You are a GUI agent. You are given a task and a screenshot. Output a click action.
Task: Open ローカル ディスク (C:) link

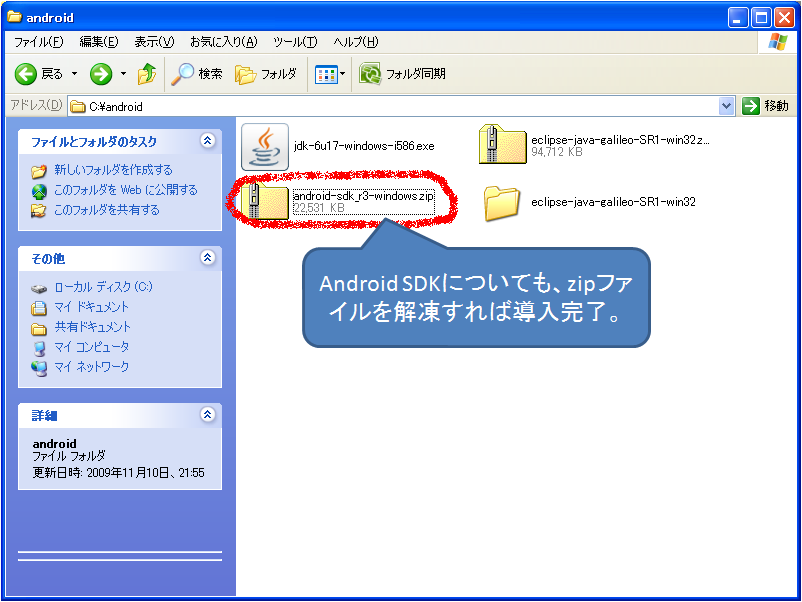[x=103, y=287]
